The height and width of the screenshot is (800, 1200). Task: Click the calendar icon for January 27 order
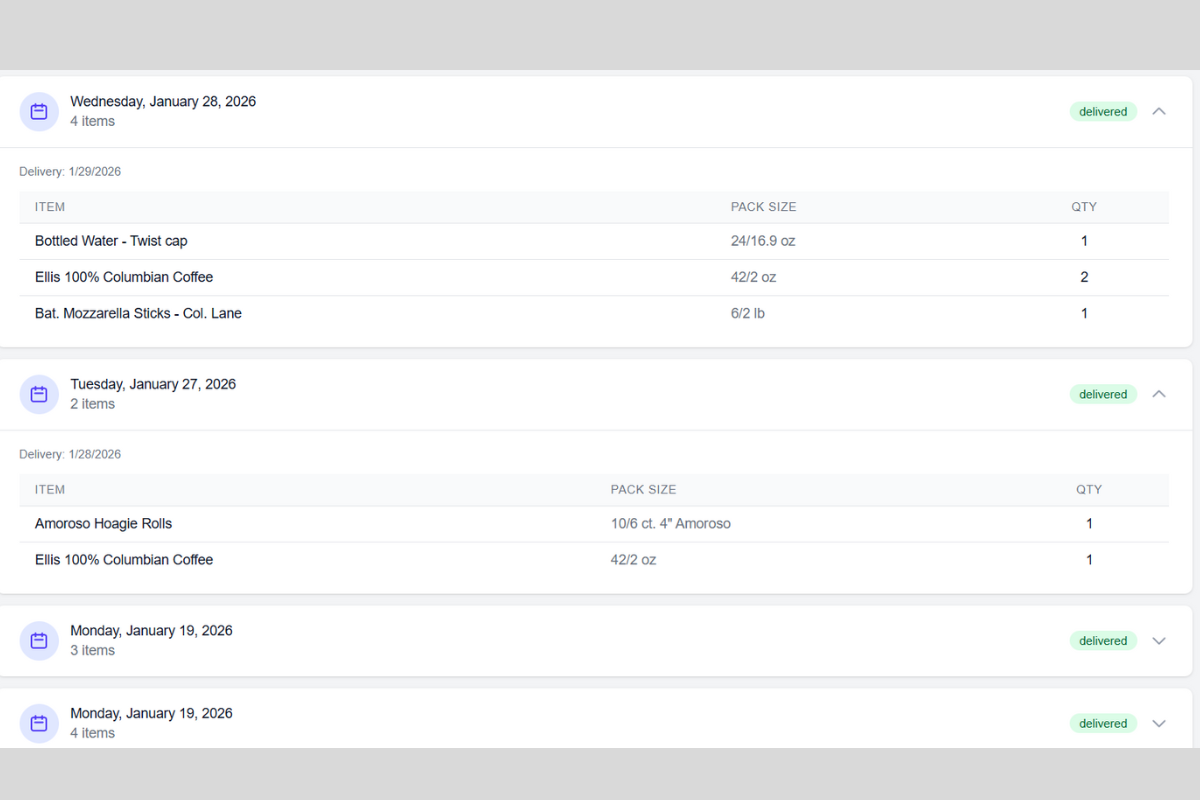pyautogui.click(x=39, y=394)
